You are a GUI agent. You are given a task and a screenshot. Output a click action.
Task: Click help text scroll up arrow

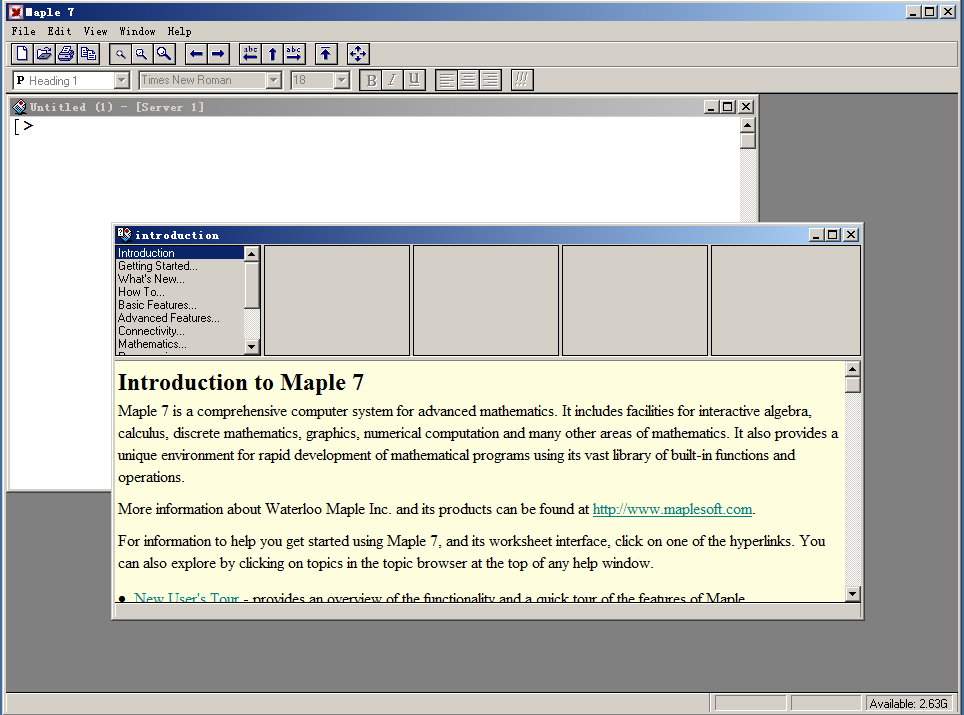(x=852, y=369)
